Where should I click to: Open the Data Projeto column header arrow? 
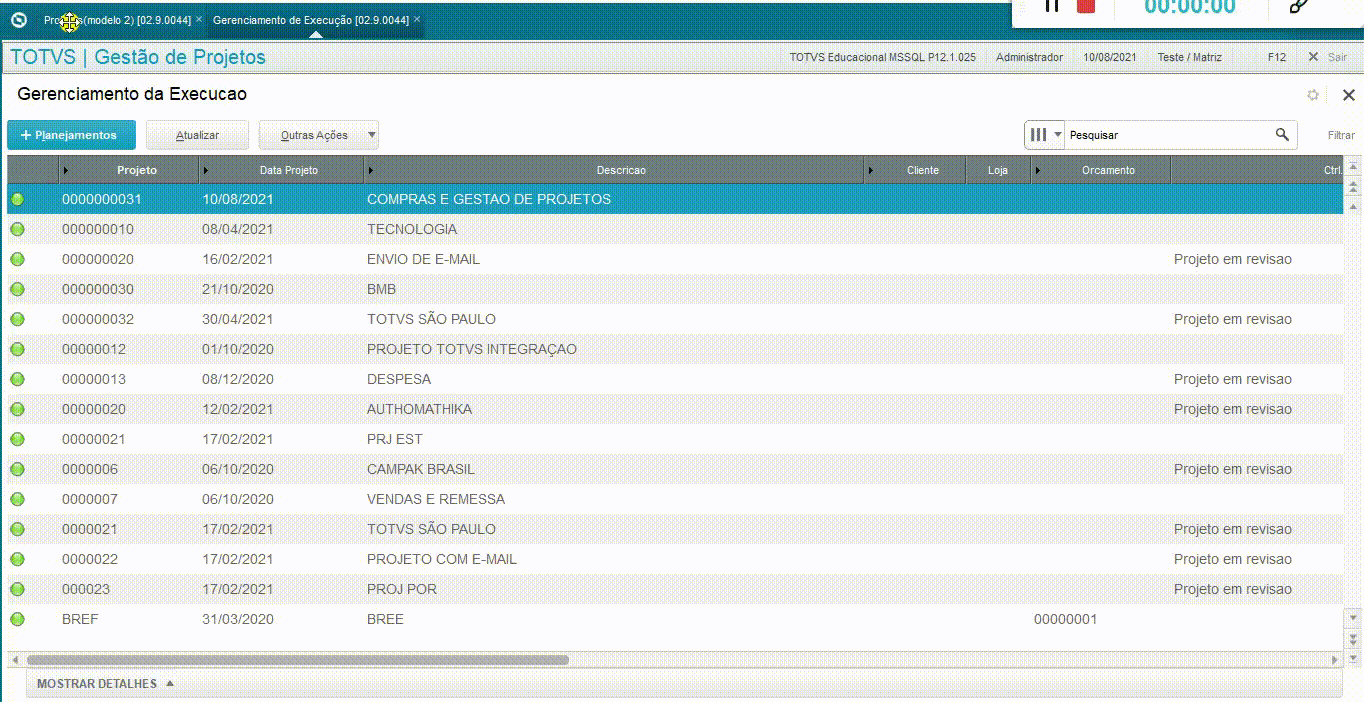(x=206, y=170)
